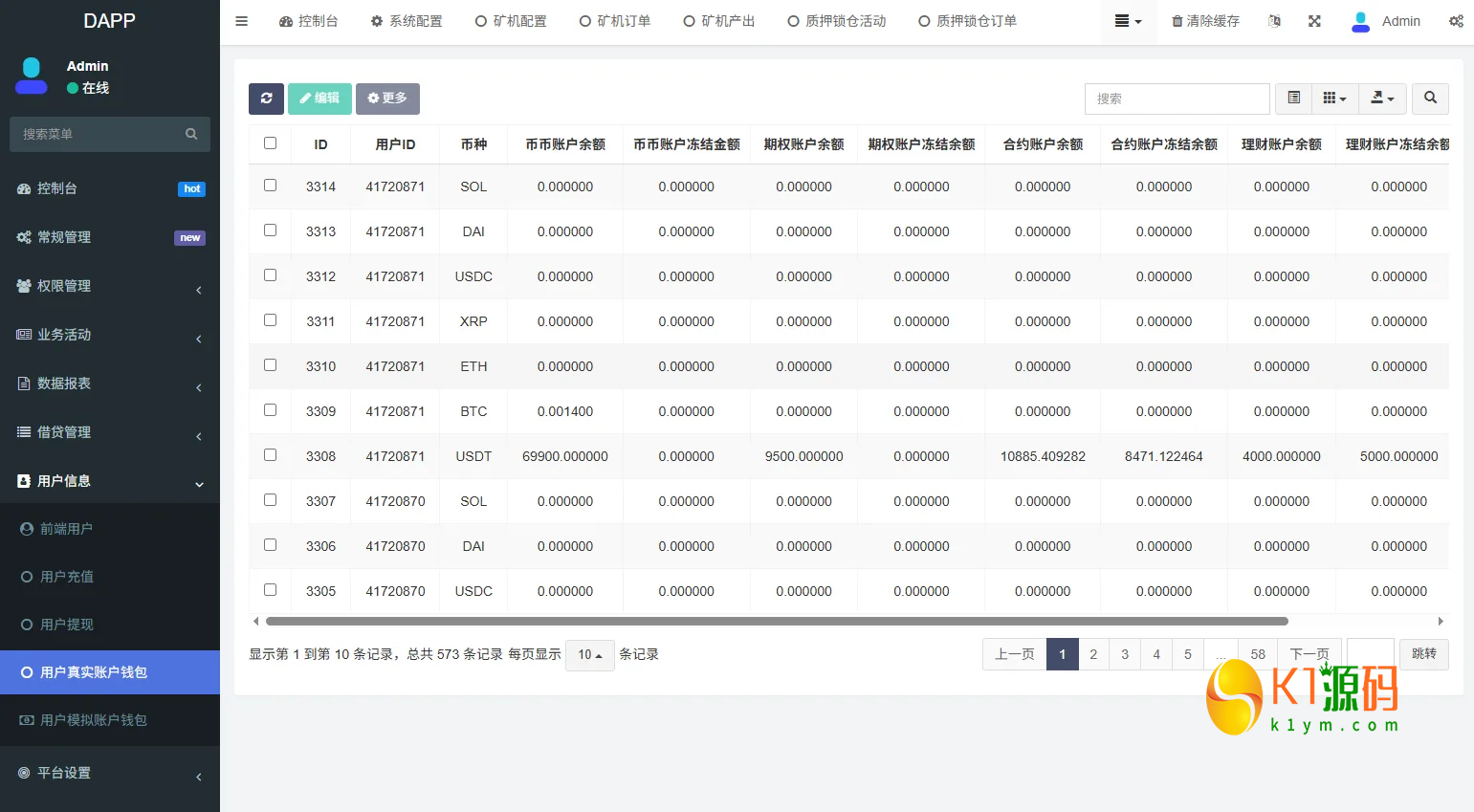Viewport: 1474px width, 812px height.
Task: Click the refresh table button
Action: [x=266, y=99]
